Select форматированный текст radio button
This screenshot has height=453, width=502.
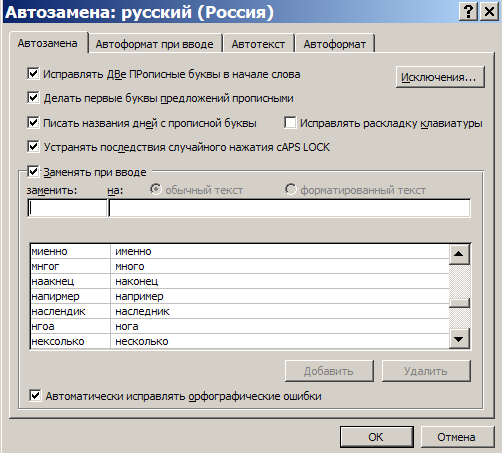[x=290, y=189]
